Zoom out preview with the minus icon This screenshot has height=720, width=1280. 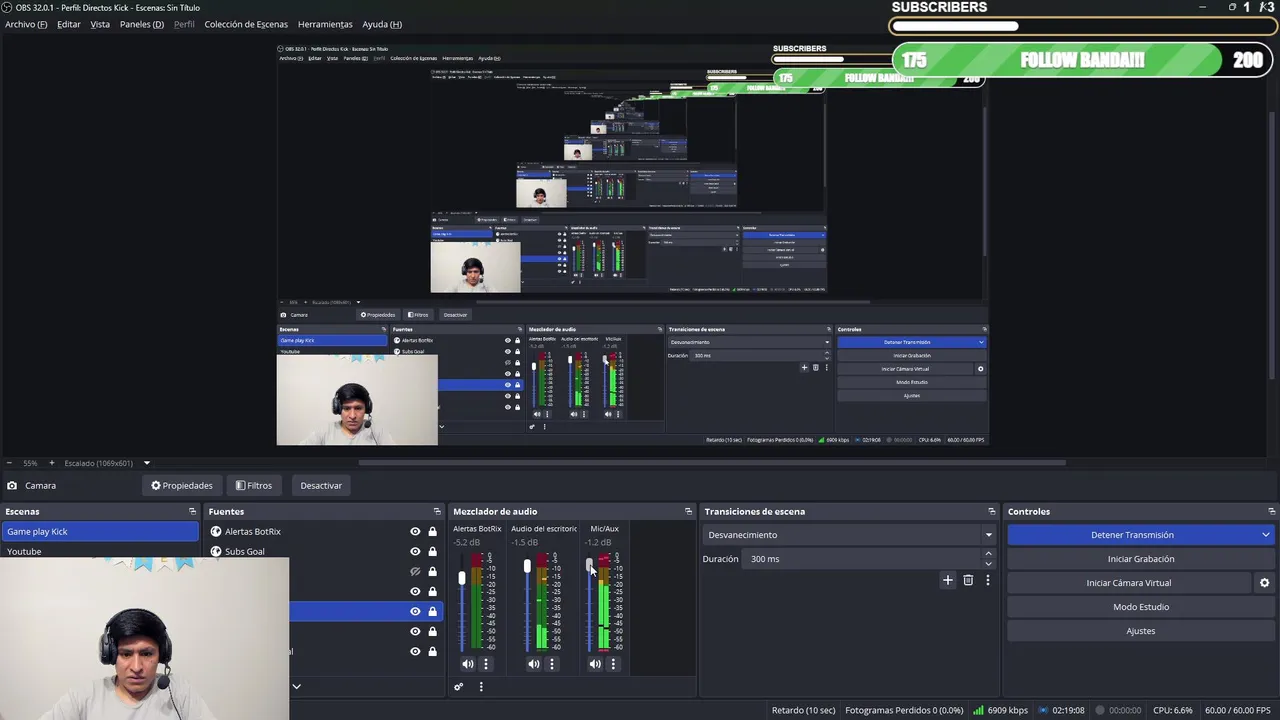tap(10, 463)
